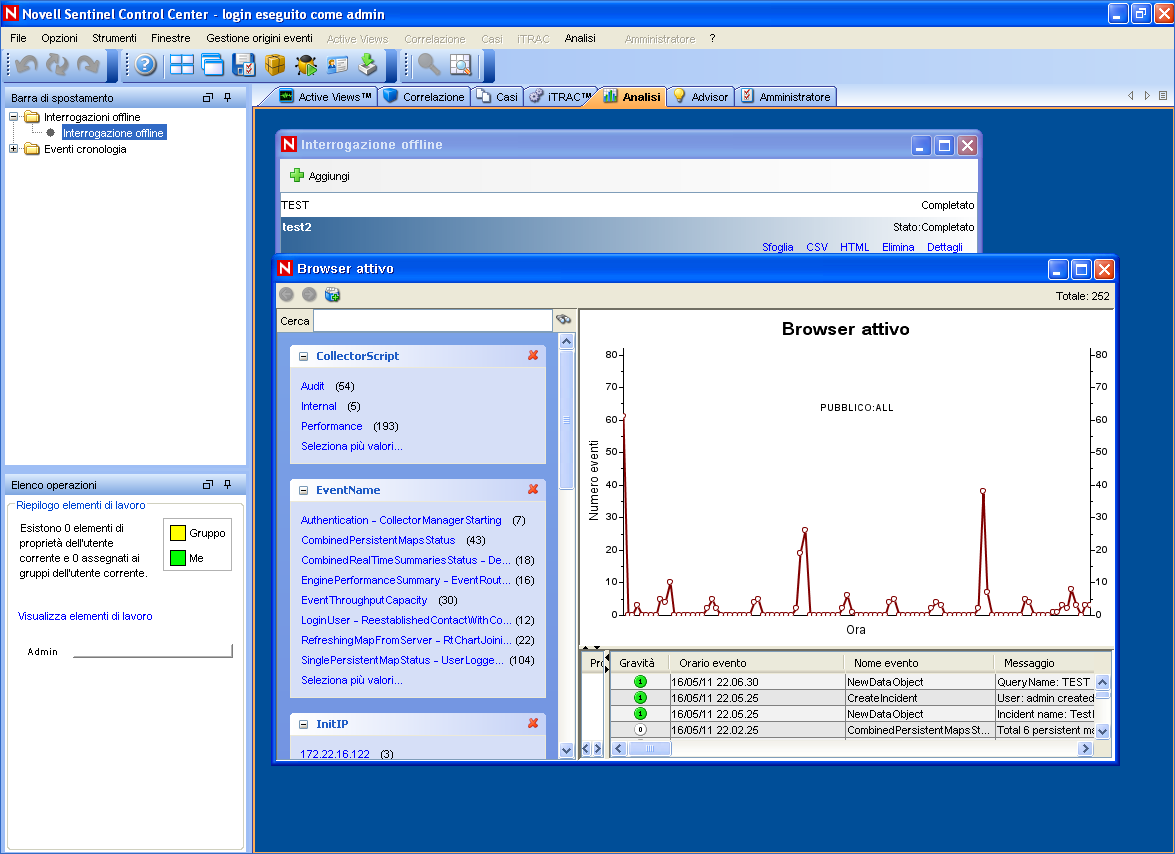Pin the Elenco operazioni panel

(228, 485)
